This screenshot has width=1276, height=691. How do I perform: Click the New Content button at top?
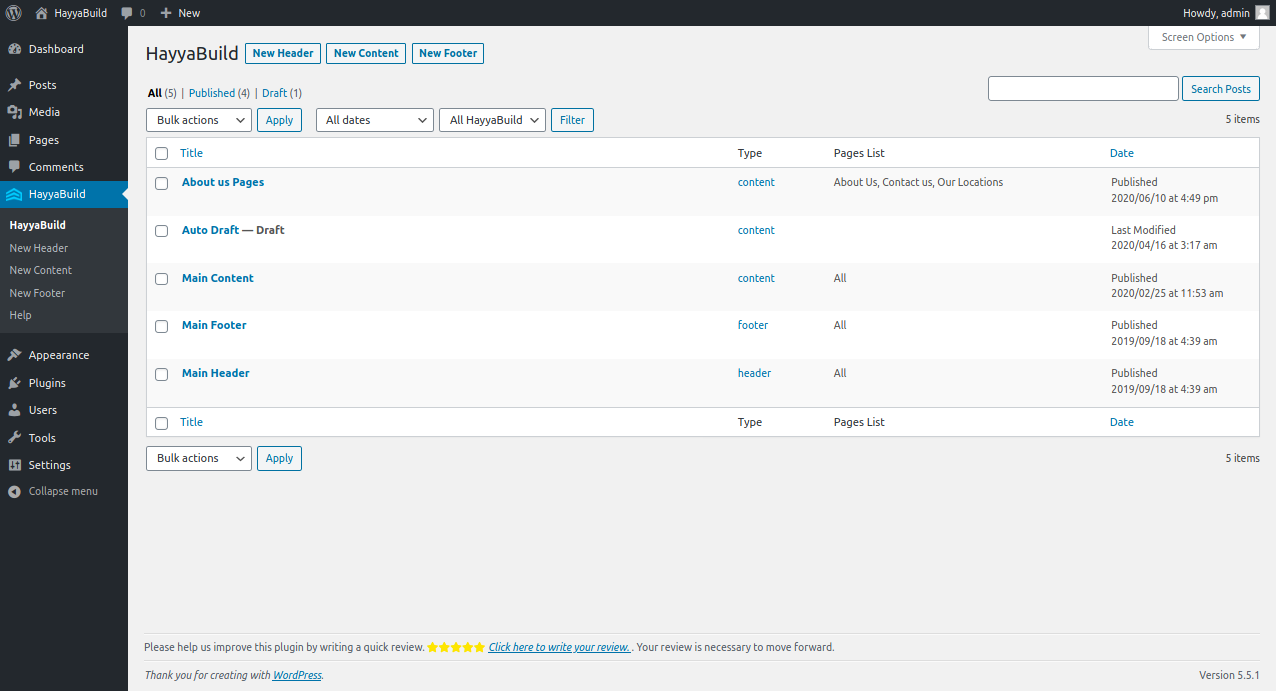[x=366, y=53]
